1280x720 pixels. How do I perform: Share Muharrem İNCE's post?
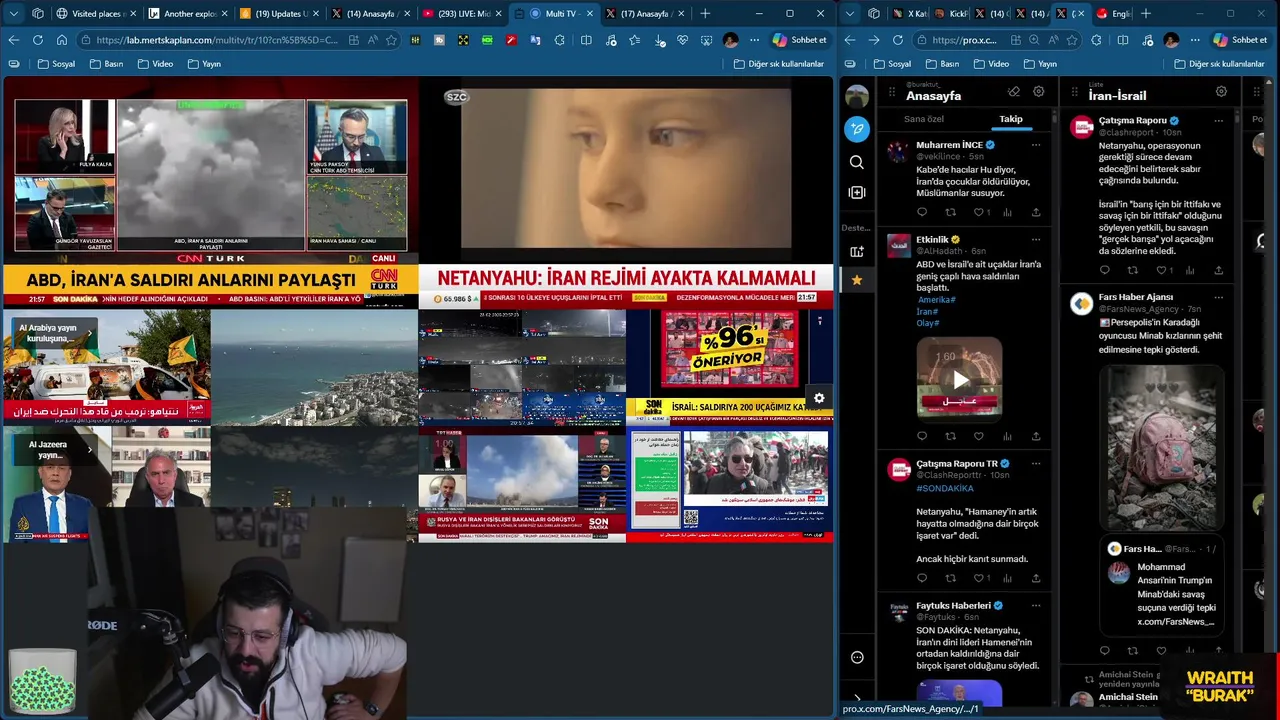tap(1036, 212)
